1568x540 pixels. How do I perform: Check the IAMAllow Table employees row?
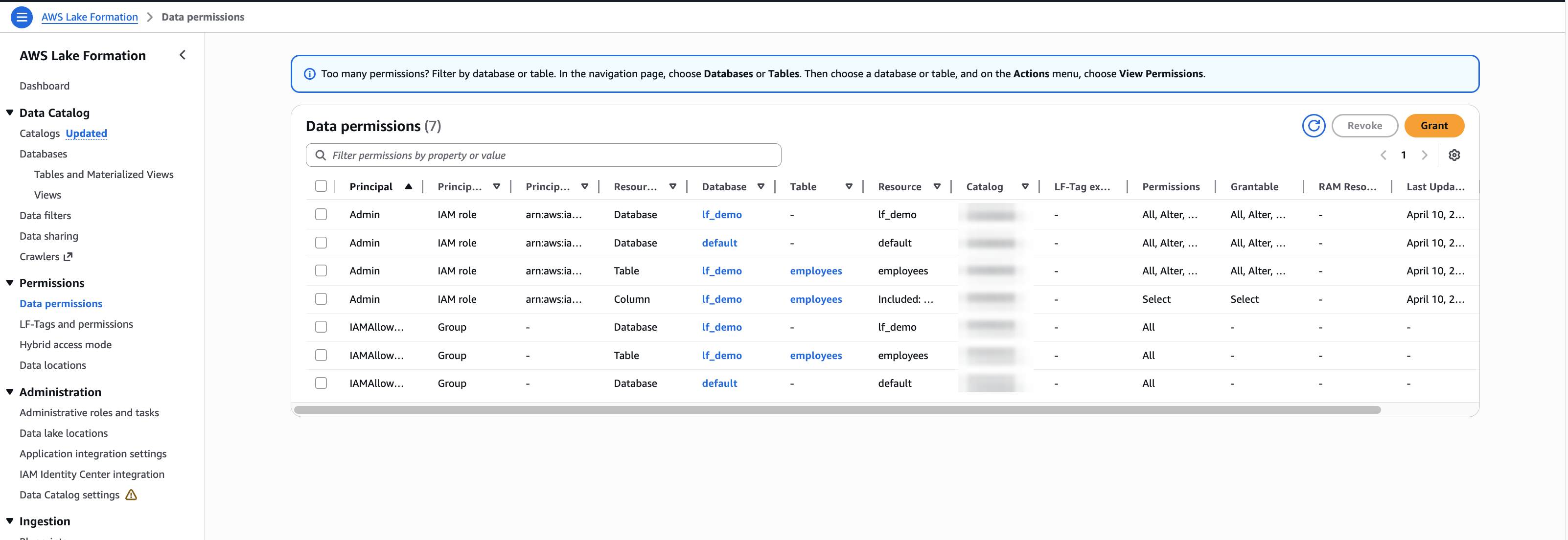click(321, 355)
